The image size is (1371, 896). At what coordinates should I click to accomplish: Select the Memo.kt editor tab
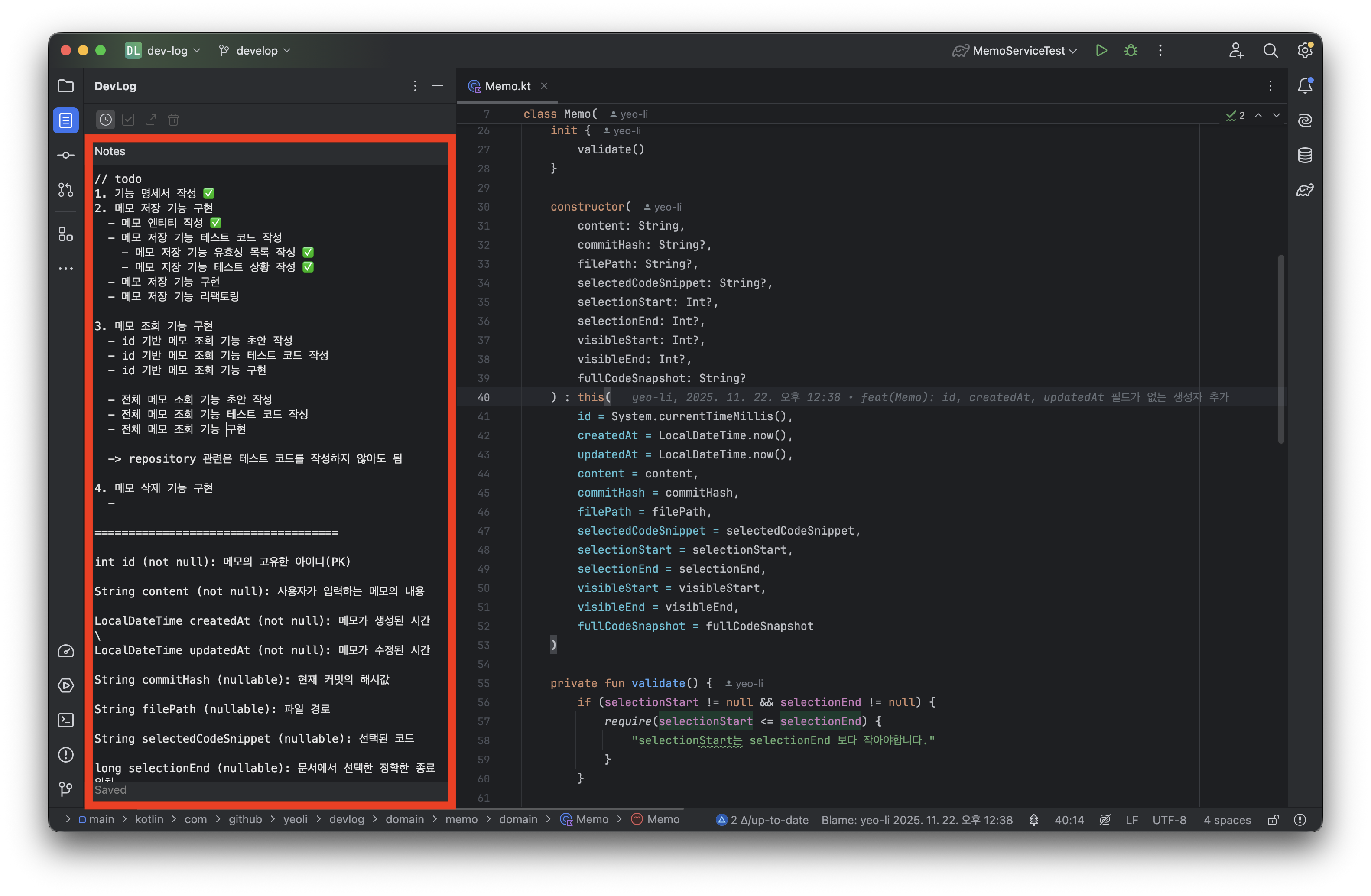point(507,86)
